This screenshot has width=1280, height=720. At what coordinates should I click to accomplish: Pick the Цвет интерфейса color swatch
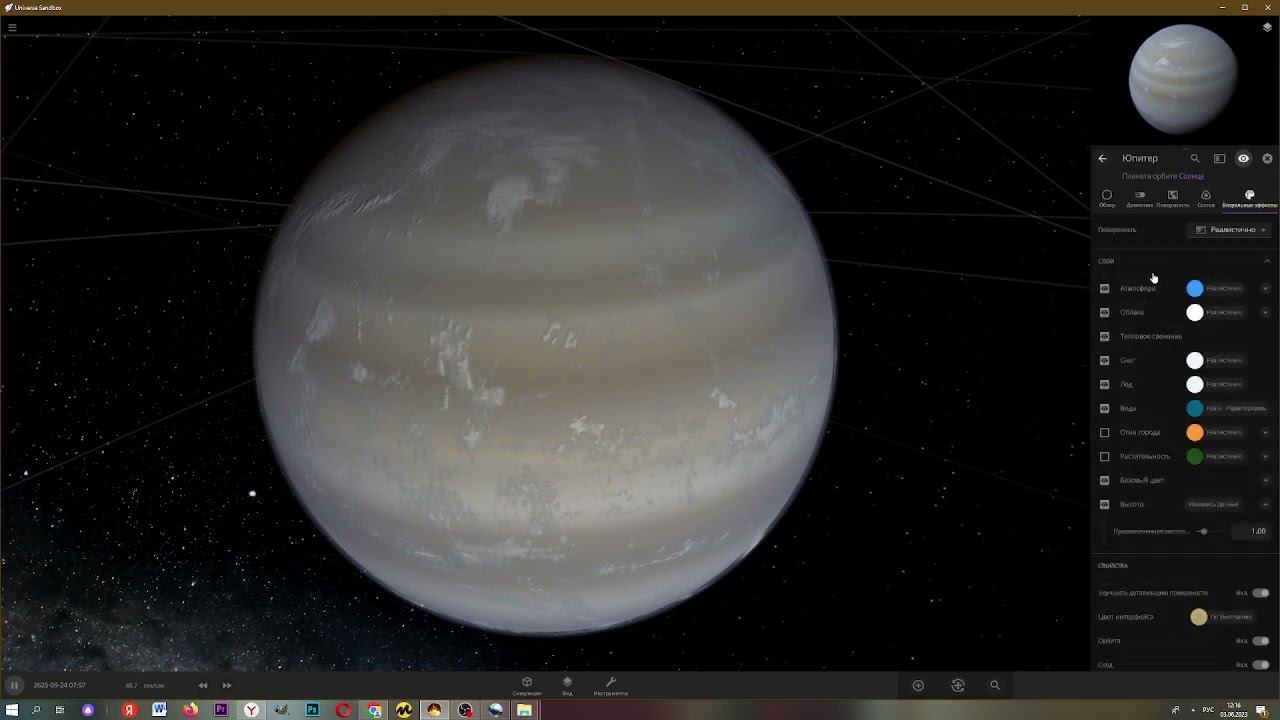[1199, 617]
